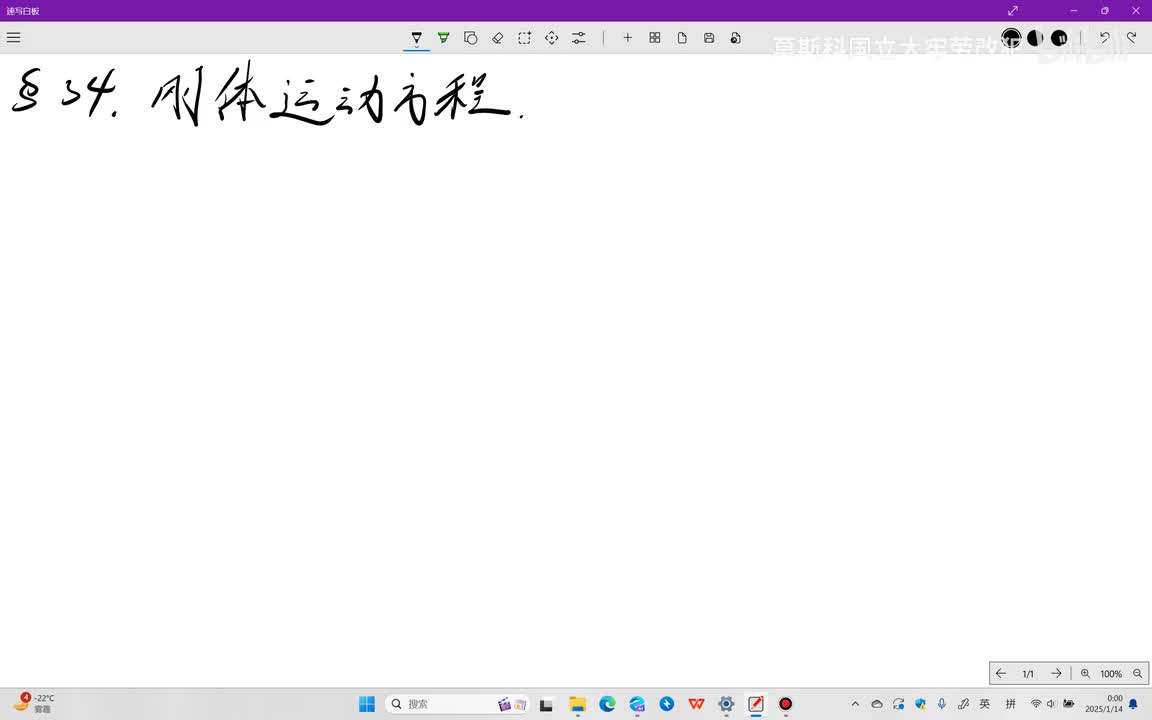Open the clock showing 2025/1/14
Screen dimensions: 1152x720
point(1104,704)
